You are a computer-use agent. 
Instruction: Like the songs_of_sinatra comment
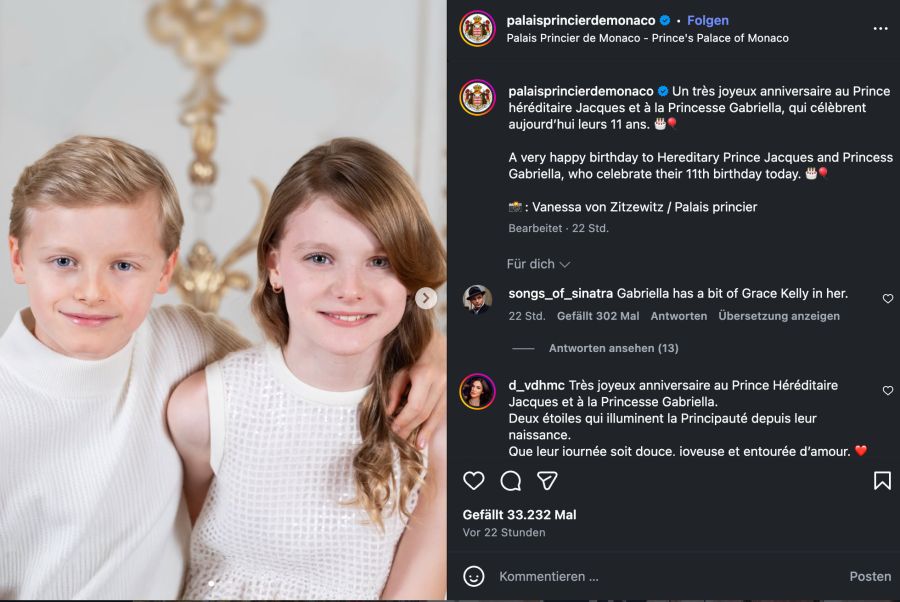[x=888, y=299]
